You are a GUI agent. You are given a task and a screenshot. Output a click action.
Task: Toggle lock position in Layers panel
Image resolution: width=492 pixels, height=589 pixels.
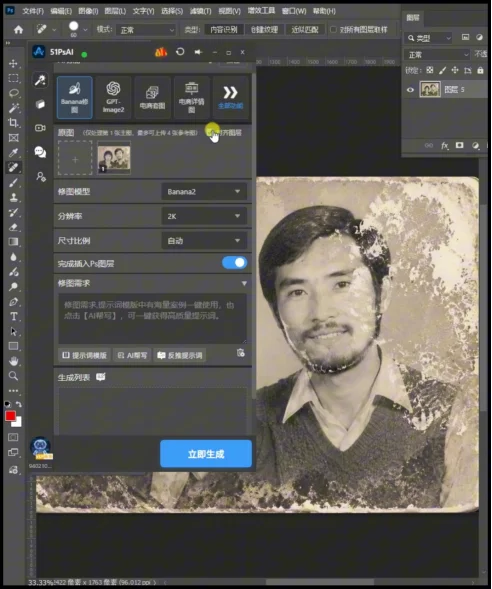pyautogui.click(x=455, y=70)
